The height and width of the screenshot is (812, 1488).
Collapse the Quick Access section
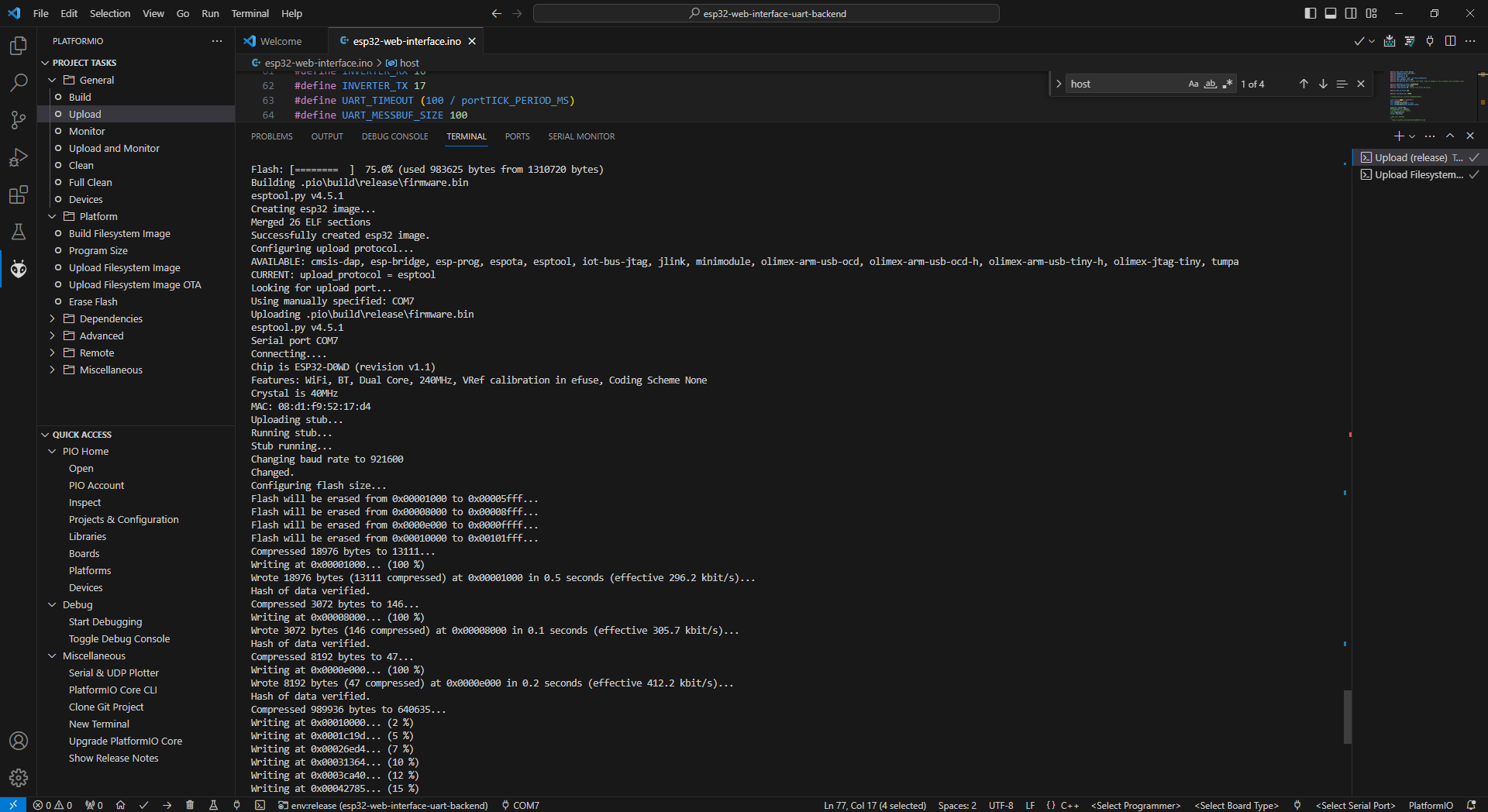pyautogui.click(x=45, y=435)
